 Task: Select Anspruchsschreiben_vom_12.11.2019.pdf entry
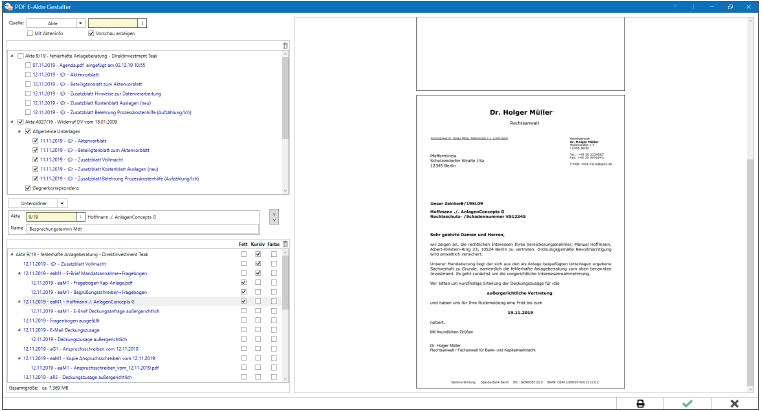tap(95, 368)
